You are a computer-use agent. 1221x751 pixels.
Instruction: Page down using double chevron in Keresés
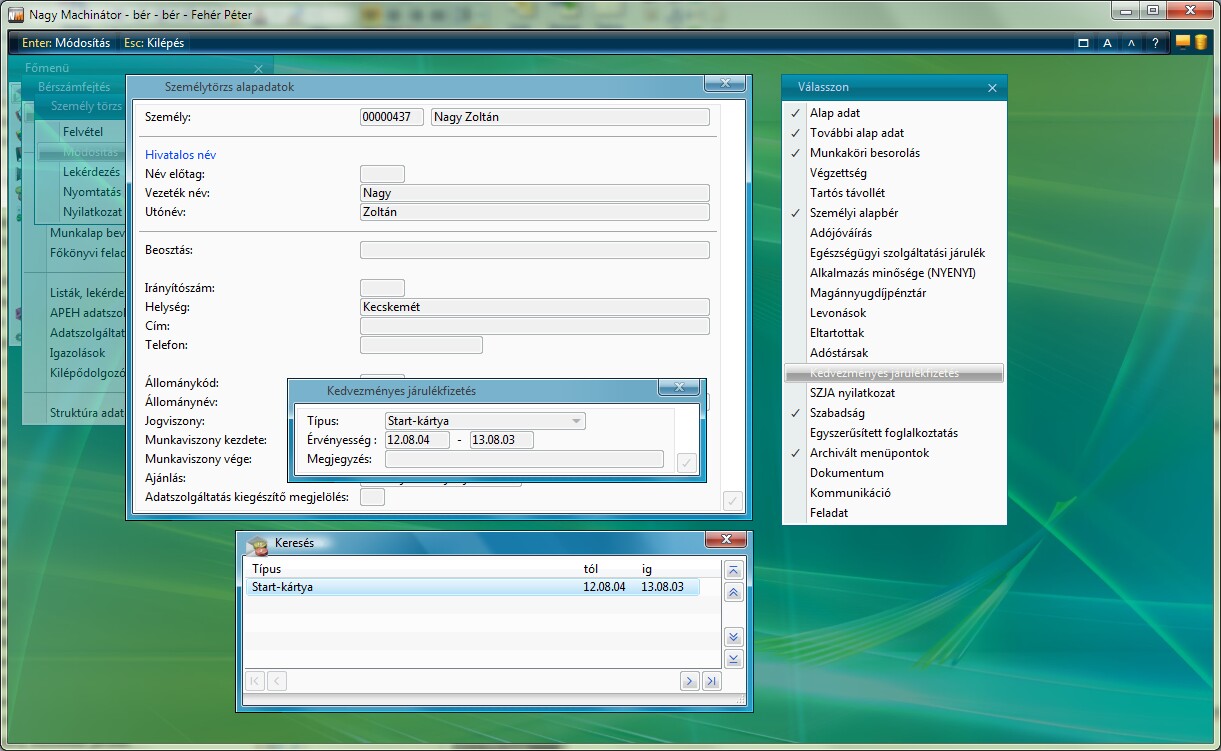pyautogui.click(x=733, y=637)
